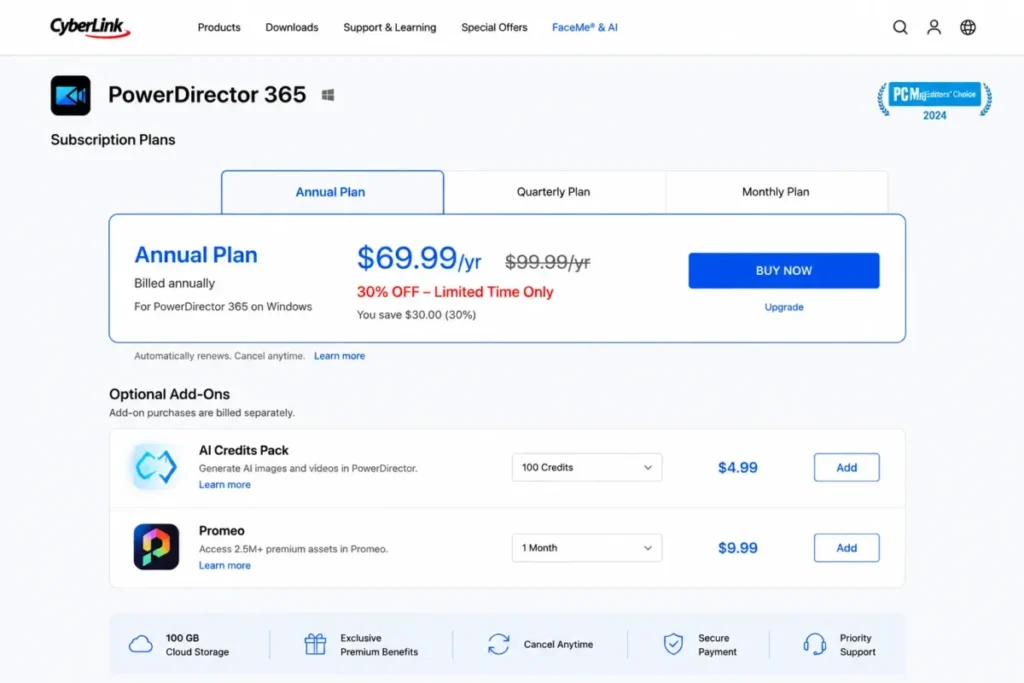Open the Support & Learning menu
The image size is (1024, 683).
coord(390,27)
